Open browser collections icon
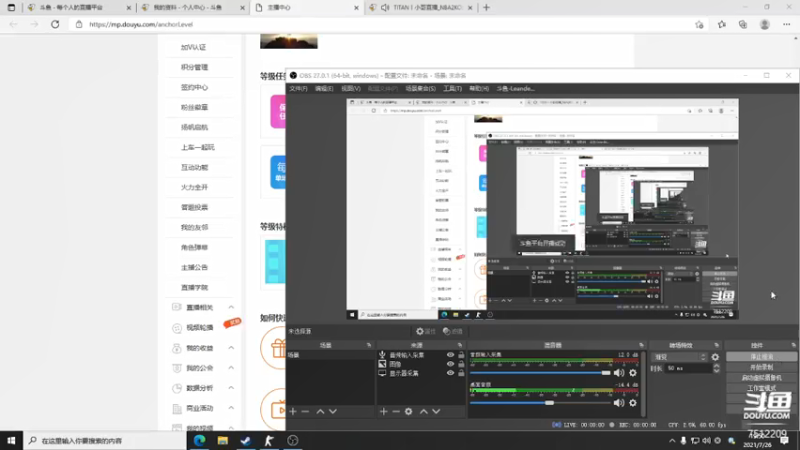 coord(743,24)
